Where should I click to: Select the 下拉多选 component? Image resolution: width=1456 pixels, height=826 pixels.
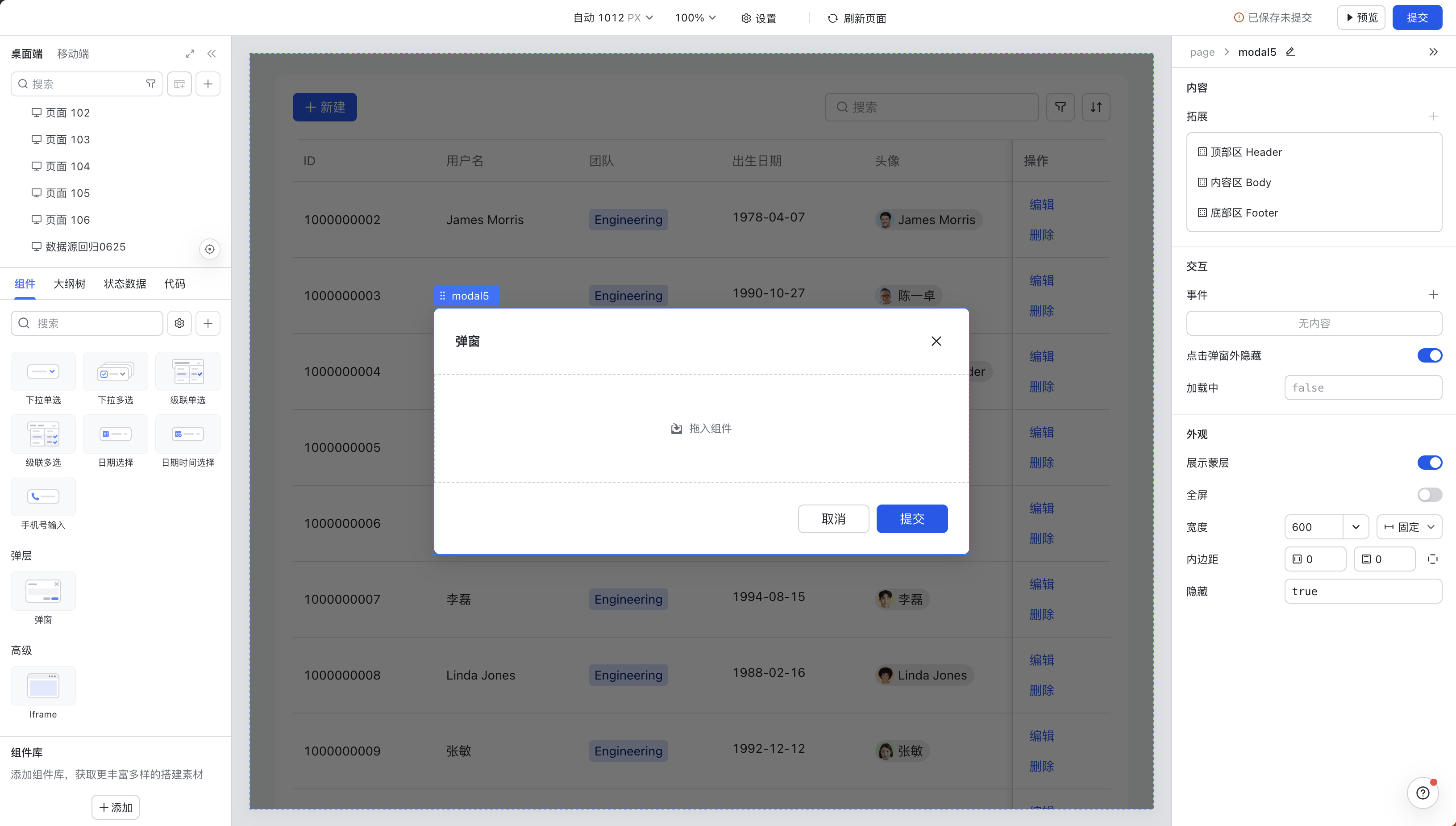pyautogui.click(x=116, y=379)
